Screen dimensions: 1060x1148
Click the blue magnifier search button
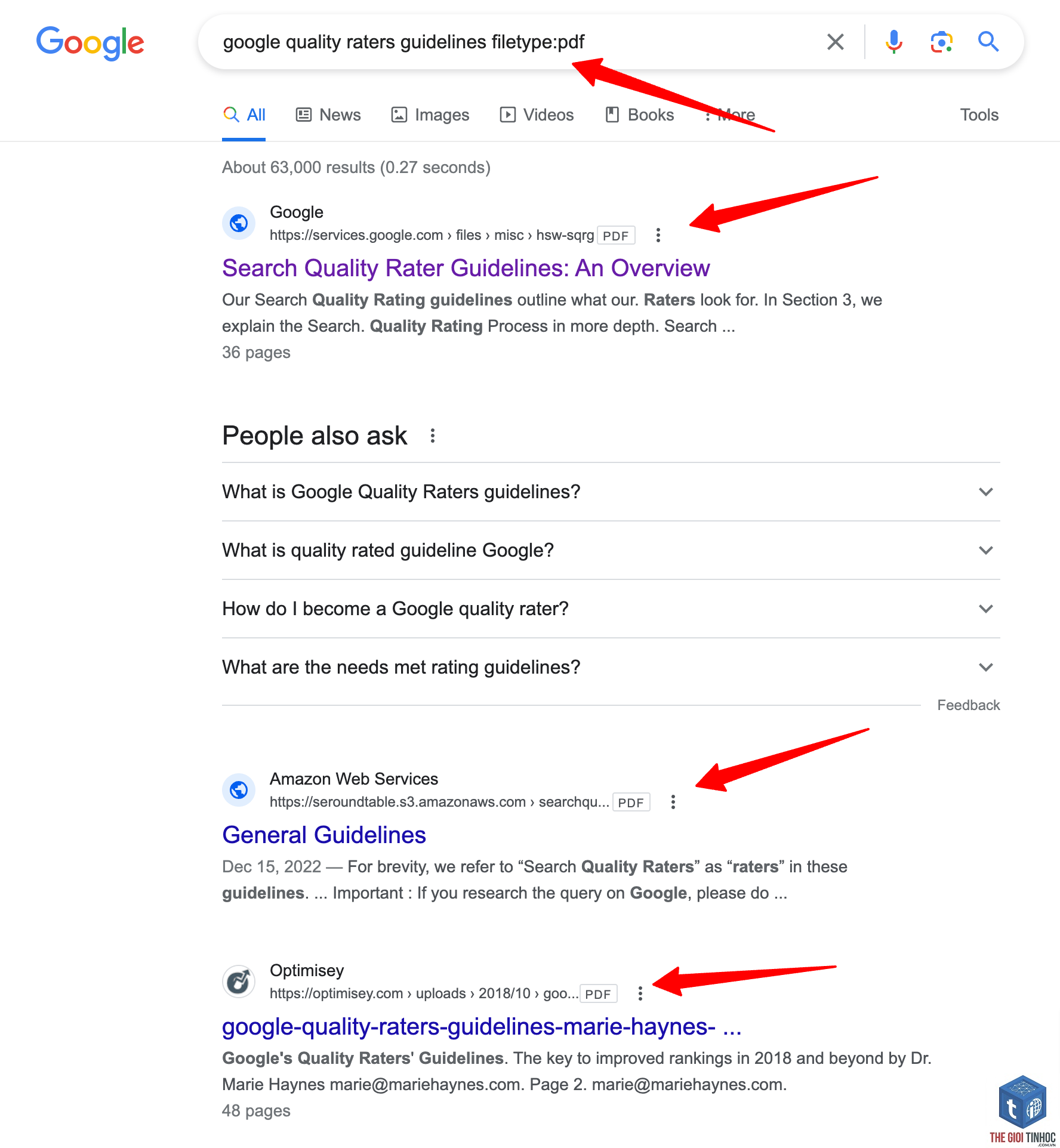click(988, 42)
